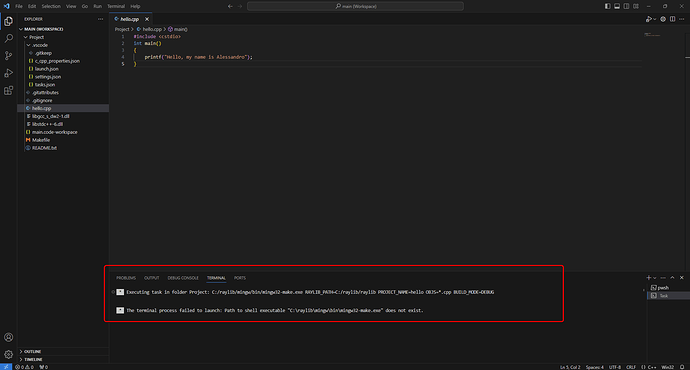Click the remote window icon in status bar
Screen dimensions: 690x370
(6, 367)
